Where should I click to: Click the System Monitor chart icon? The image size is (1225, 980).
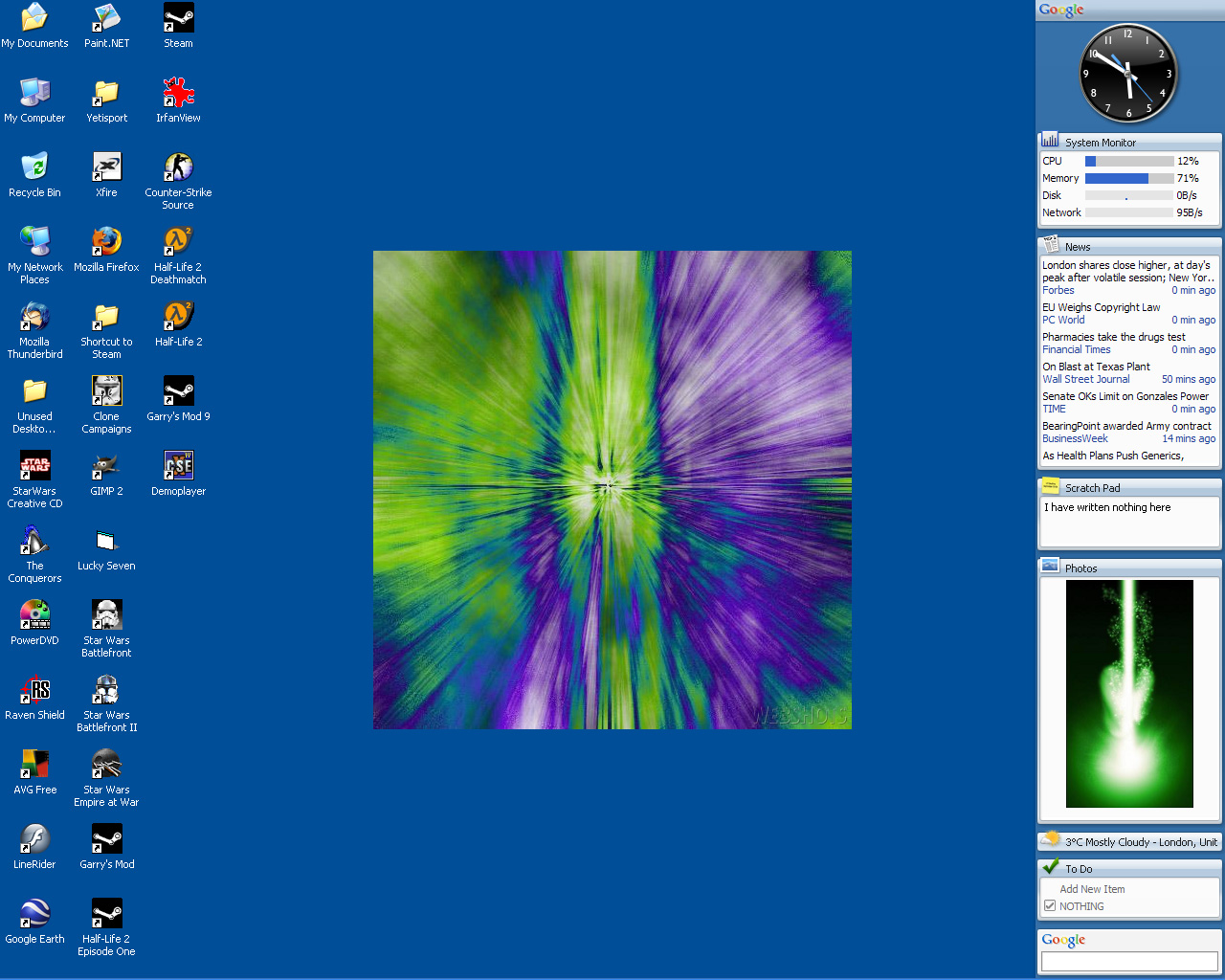pos(1049,141)
